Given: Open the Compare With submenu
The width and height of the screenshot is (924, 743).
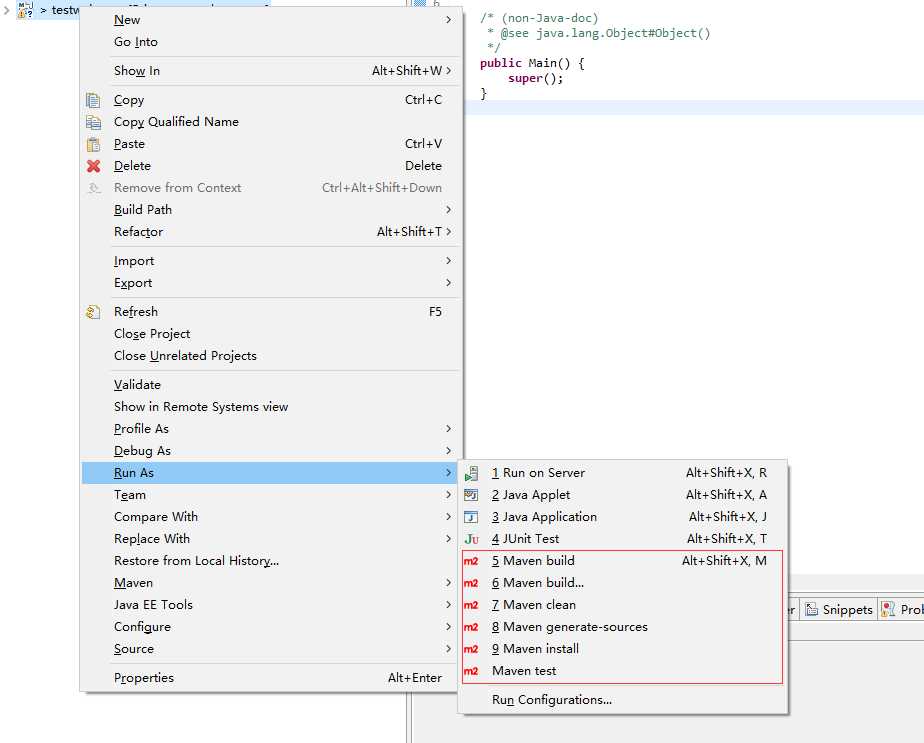Looking at the screenshot, I should click(271, 517).
